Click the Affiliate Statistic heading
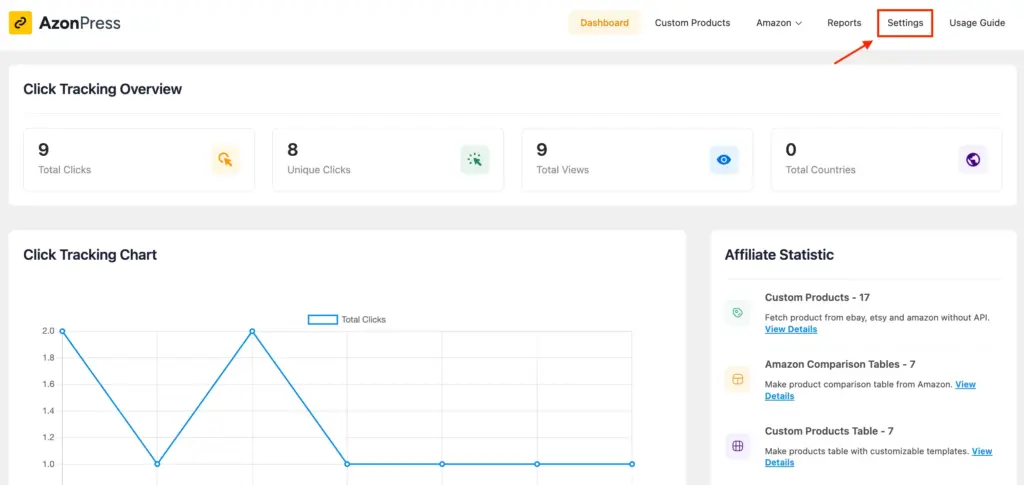 pos(779,255)
